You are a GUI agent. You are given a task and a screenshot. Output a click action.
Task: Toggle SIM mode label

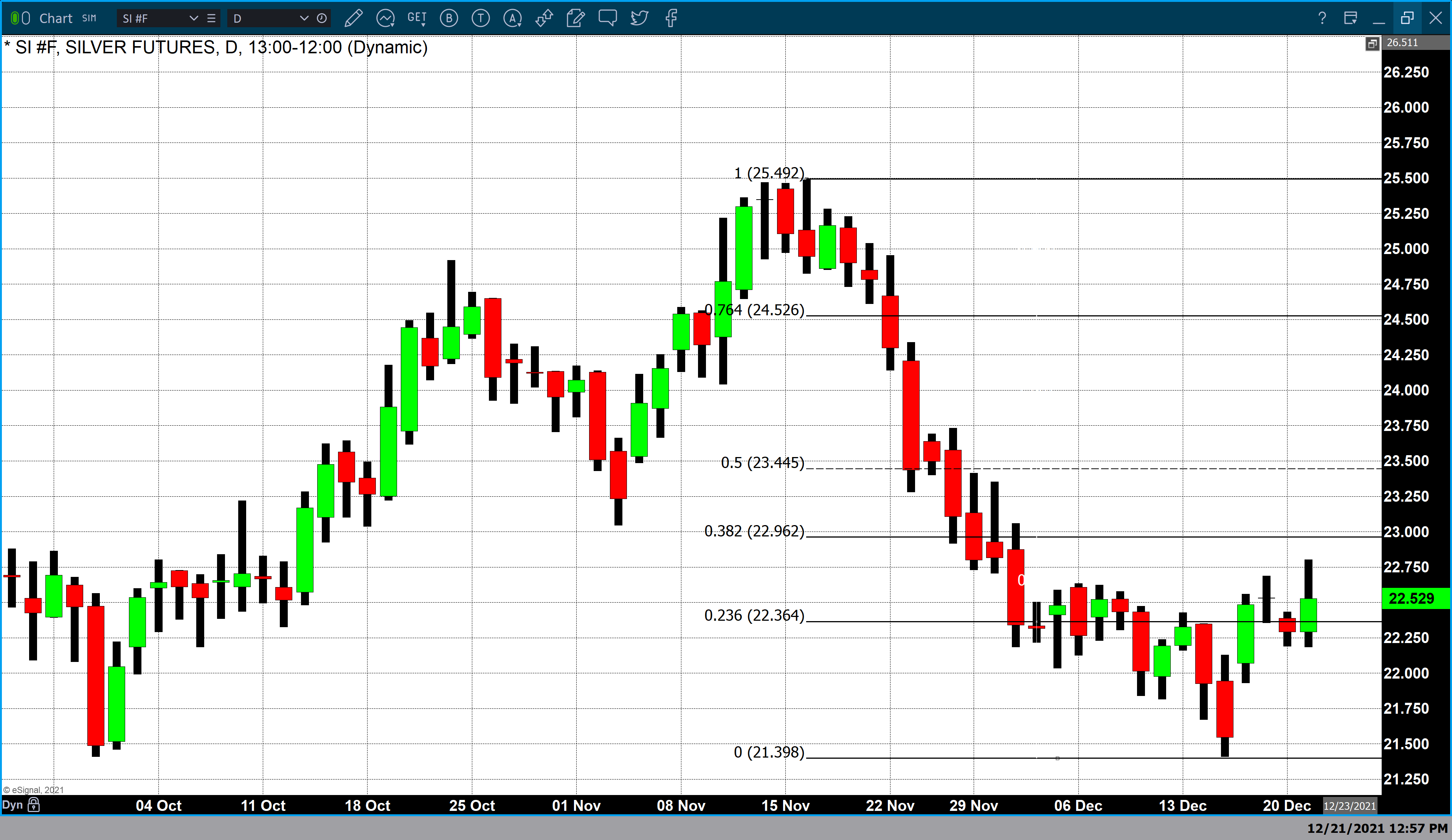point(89,19)
